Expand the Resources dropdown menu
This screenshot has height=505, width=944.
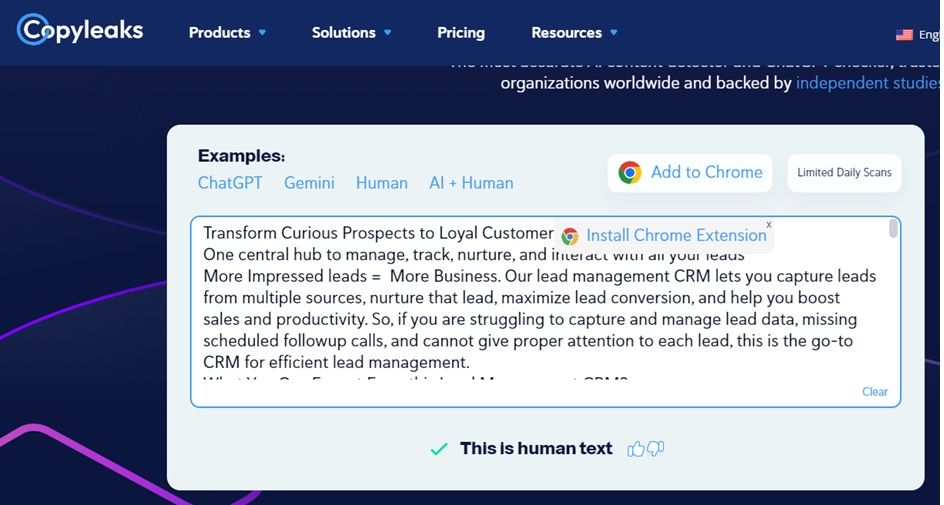point(574,33)
